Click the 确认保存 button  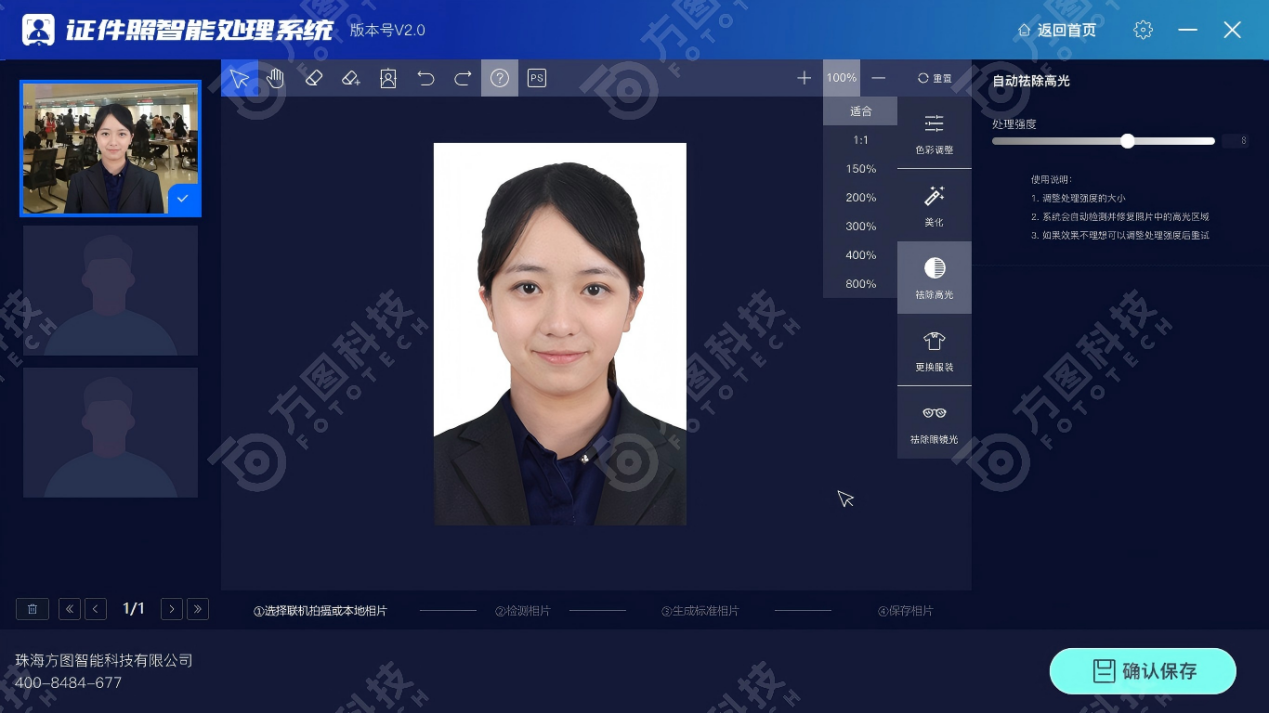pos(1143,671)
